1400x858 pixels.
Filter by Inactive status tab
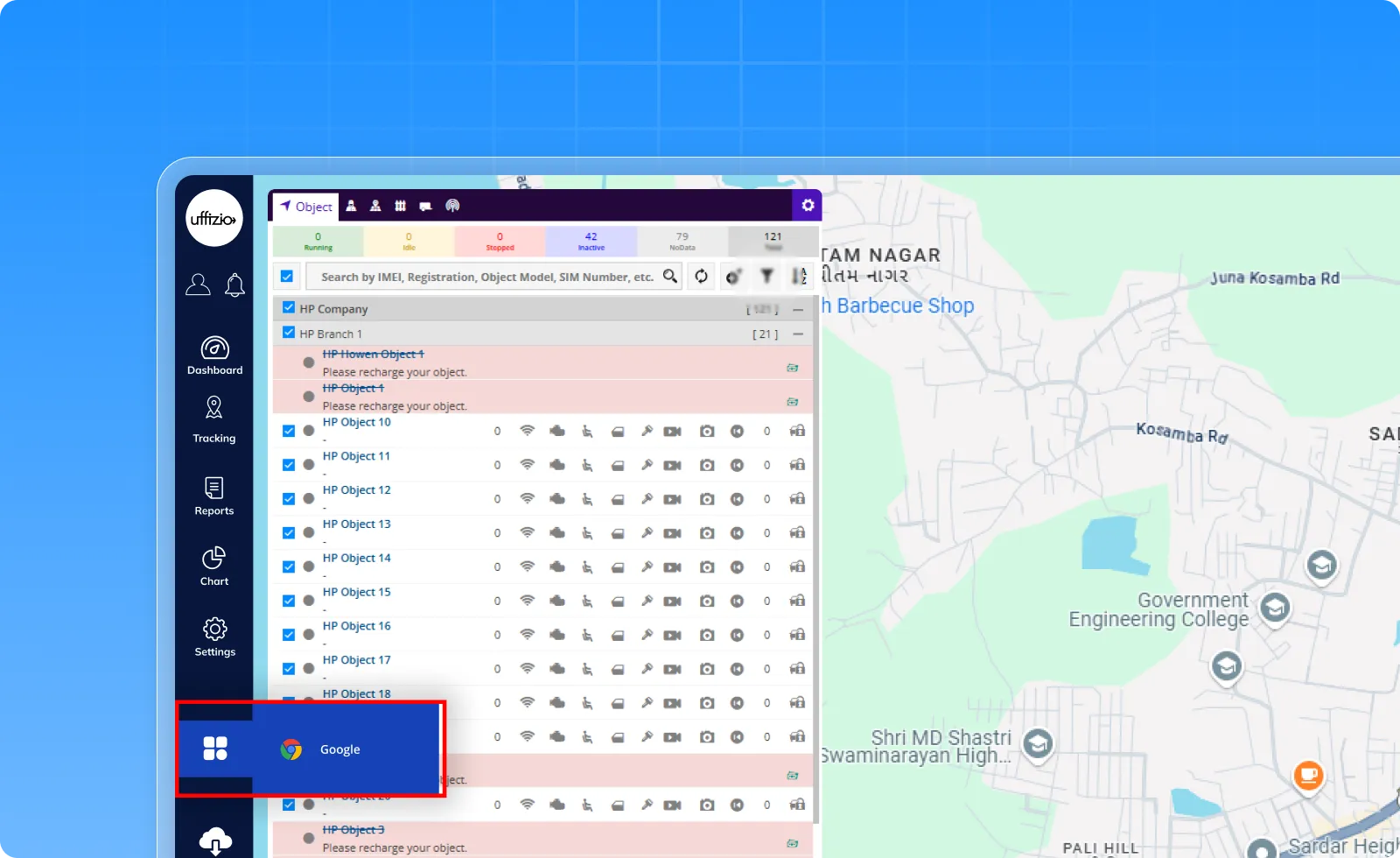(x=591, y=241)
